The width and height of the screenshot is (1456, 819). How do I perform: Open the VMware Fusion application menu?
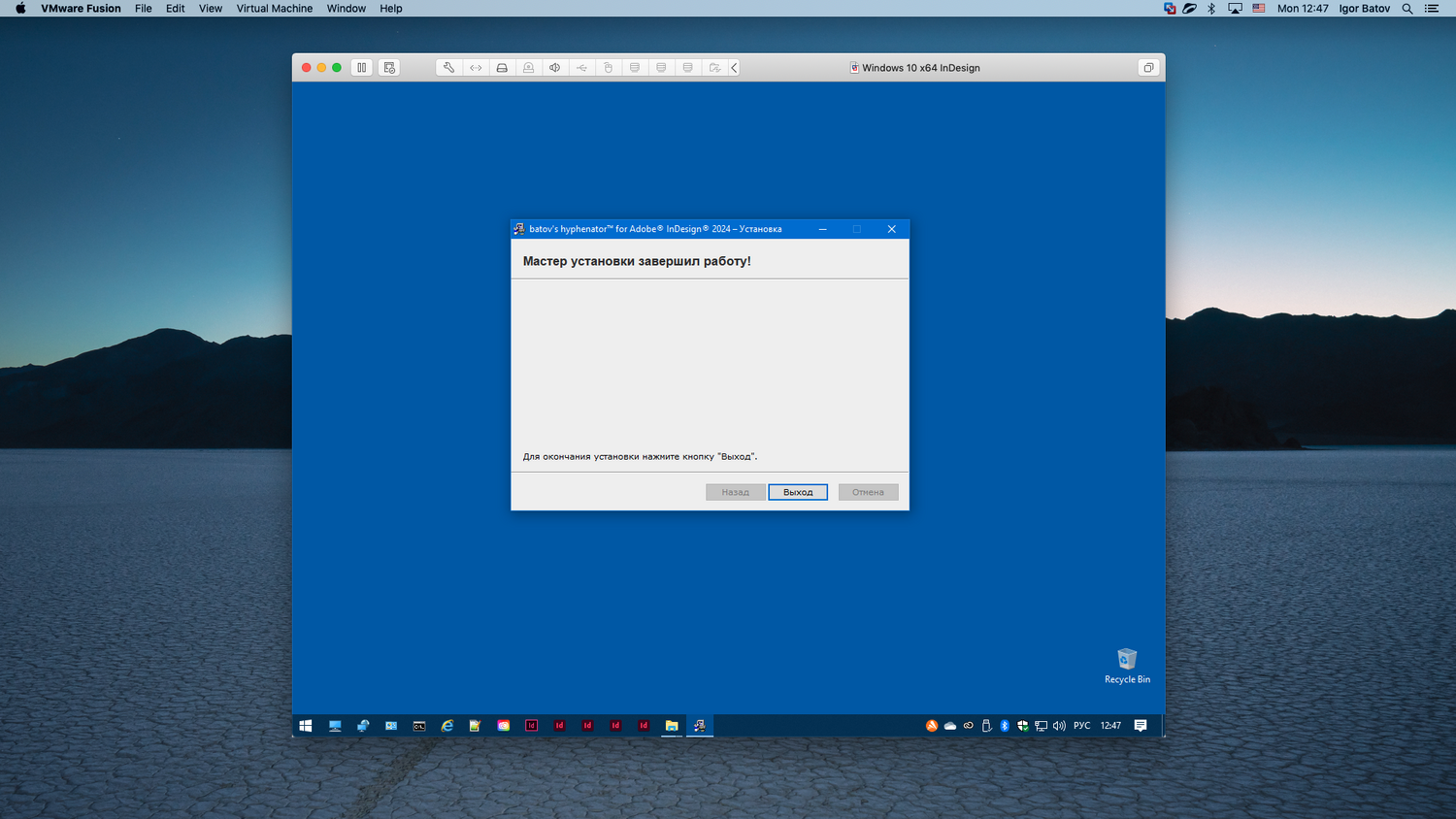pos(81,9)
